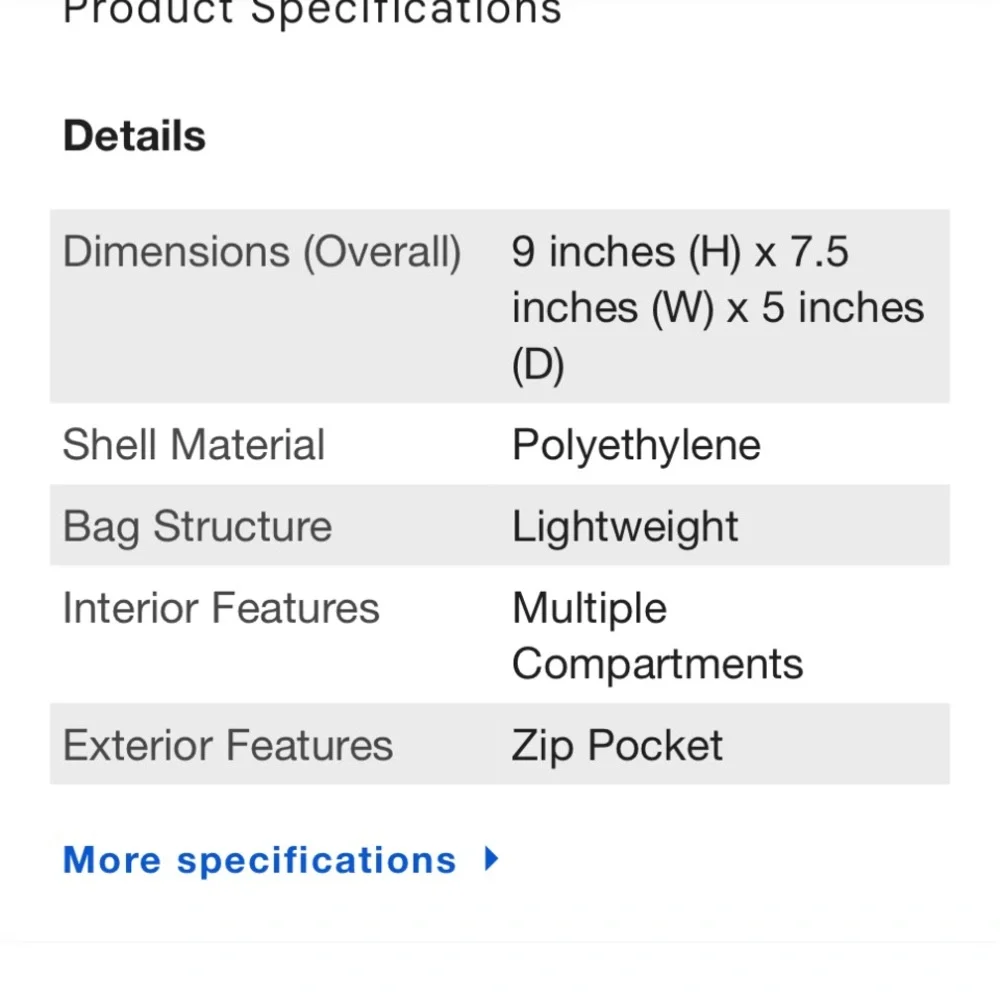Select the Exterior Features label
The image size is (1000, 1000).
(228, 745)
